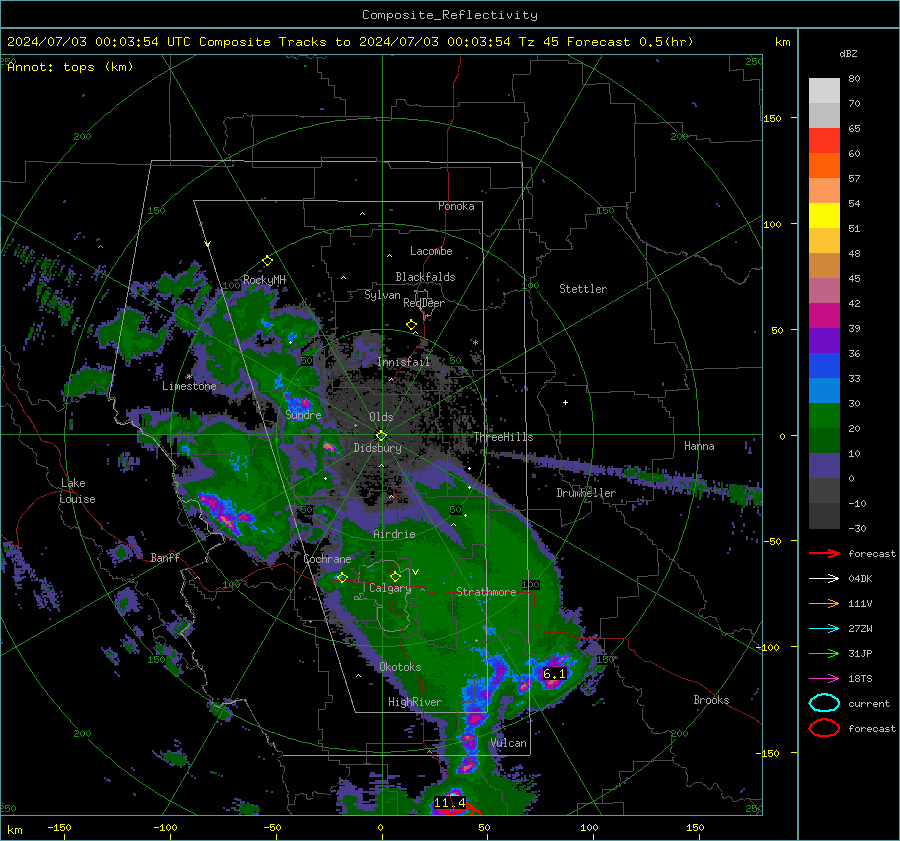Click the red forecast ellipse legend
Viewport: 900px width, 841px height.
tap(824, 728)
